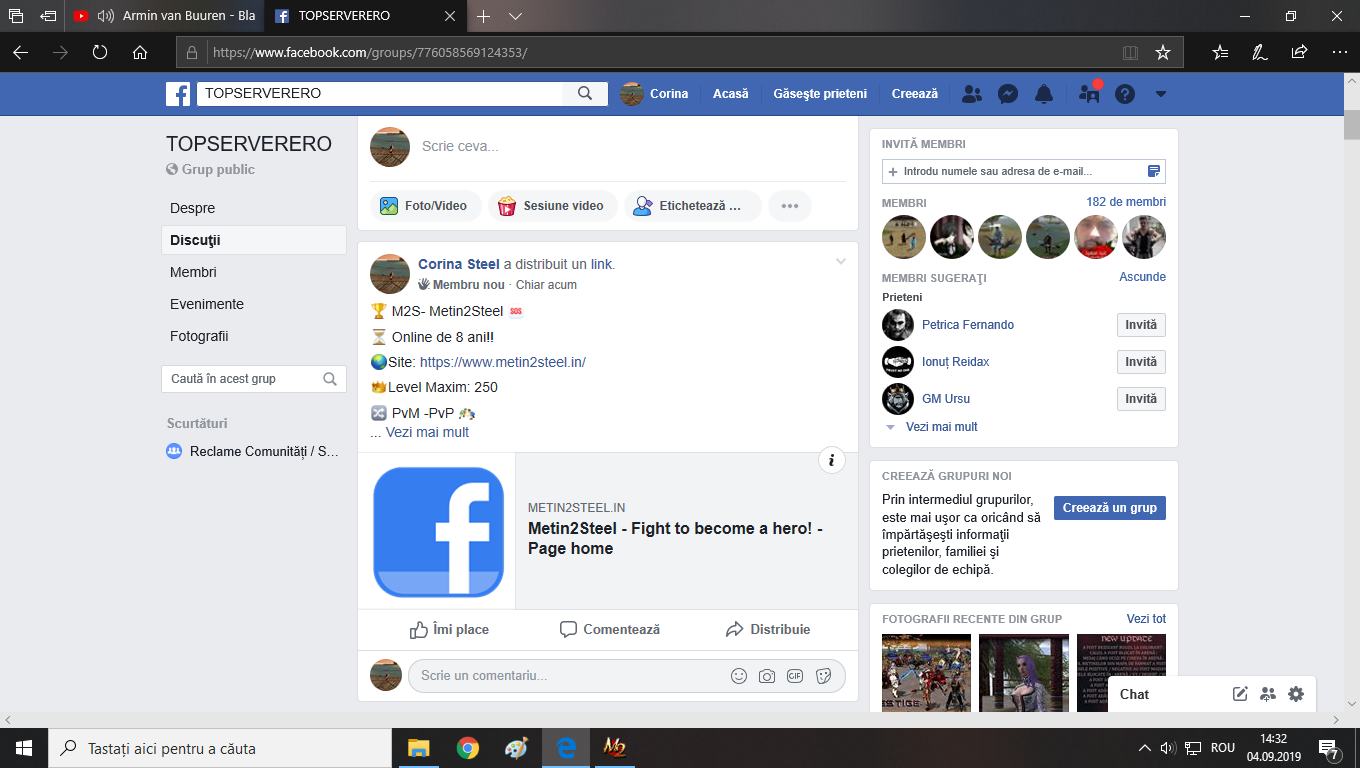
Task: Open Windows Start button
Action: 24,748
